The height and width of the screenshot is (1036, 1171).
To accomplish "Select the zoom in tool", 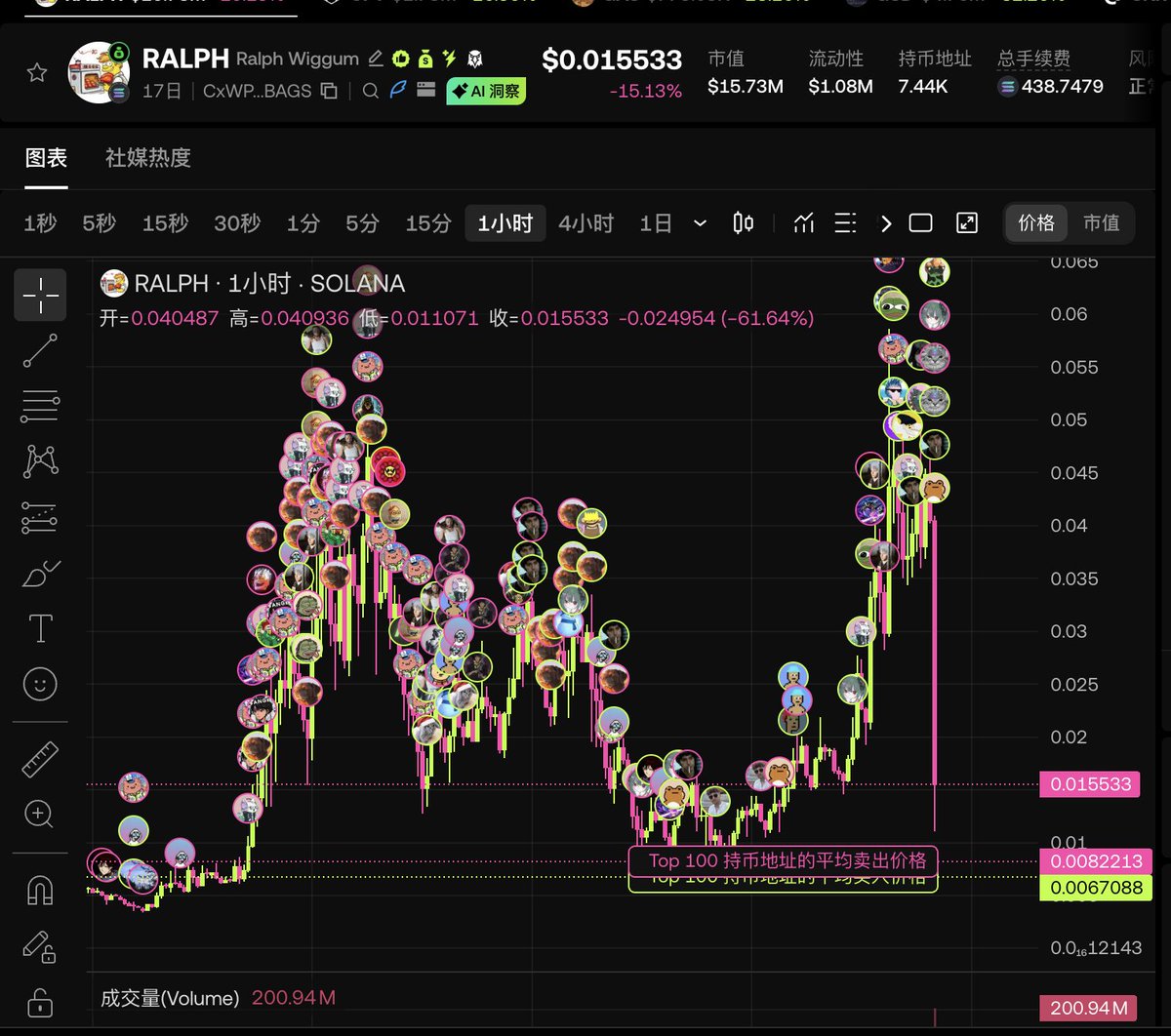I will 40,814.
